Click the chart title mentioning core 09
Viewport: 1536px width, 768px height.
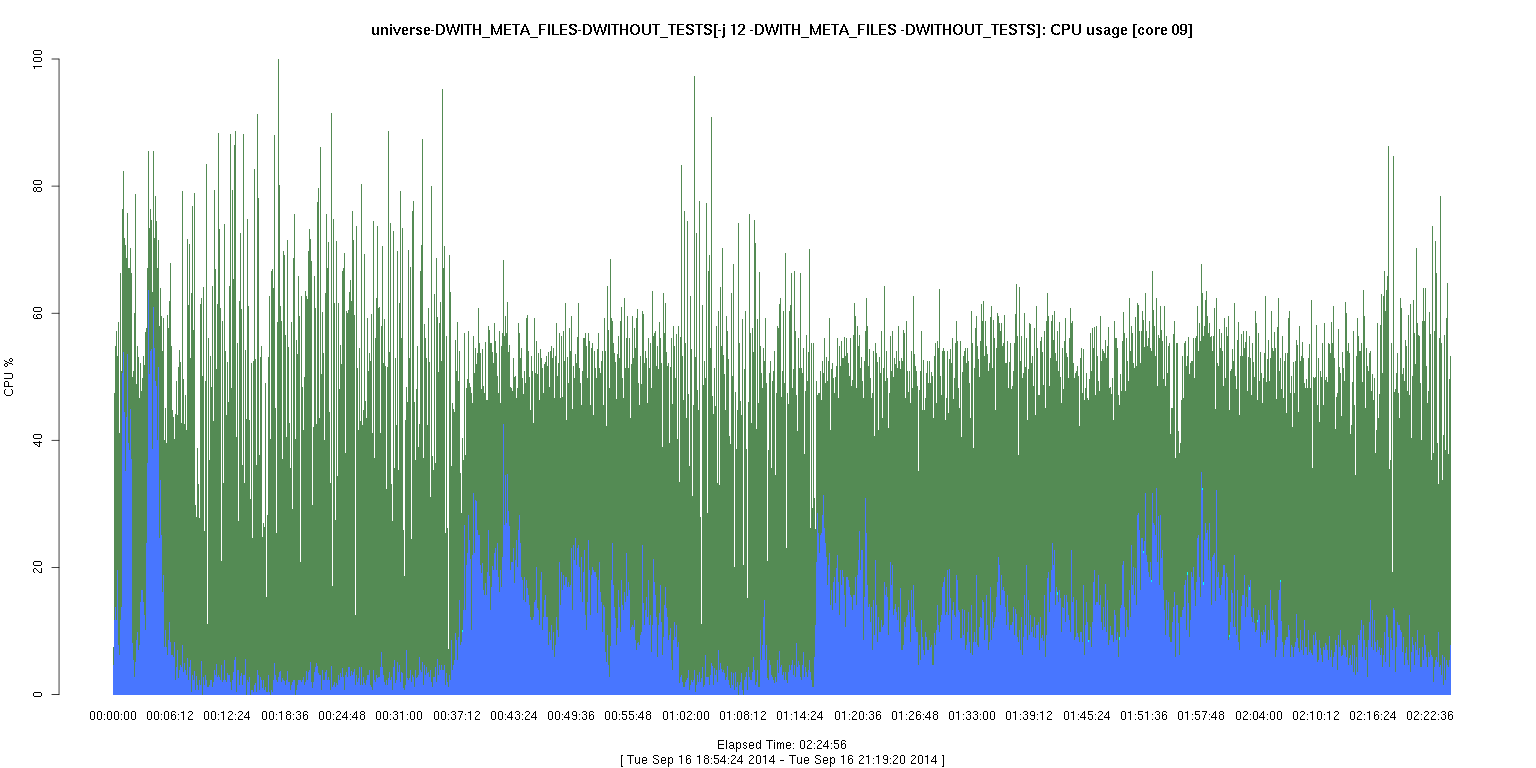[x=781, y=30]
